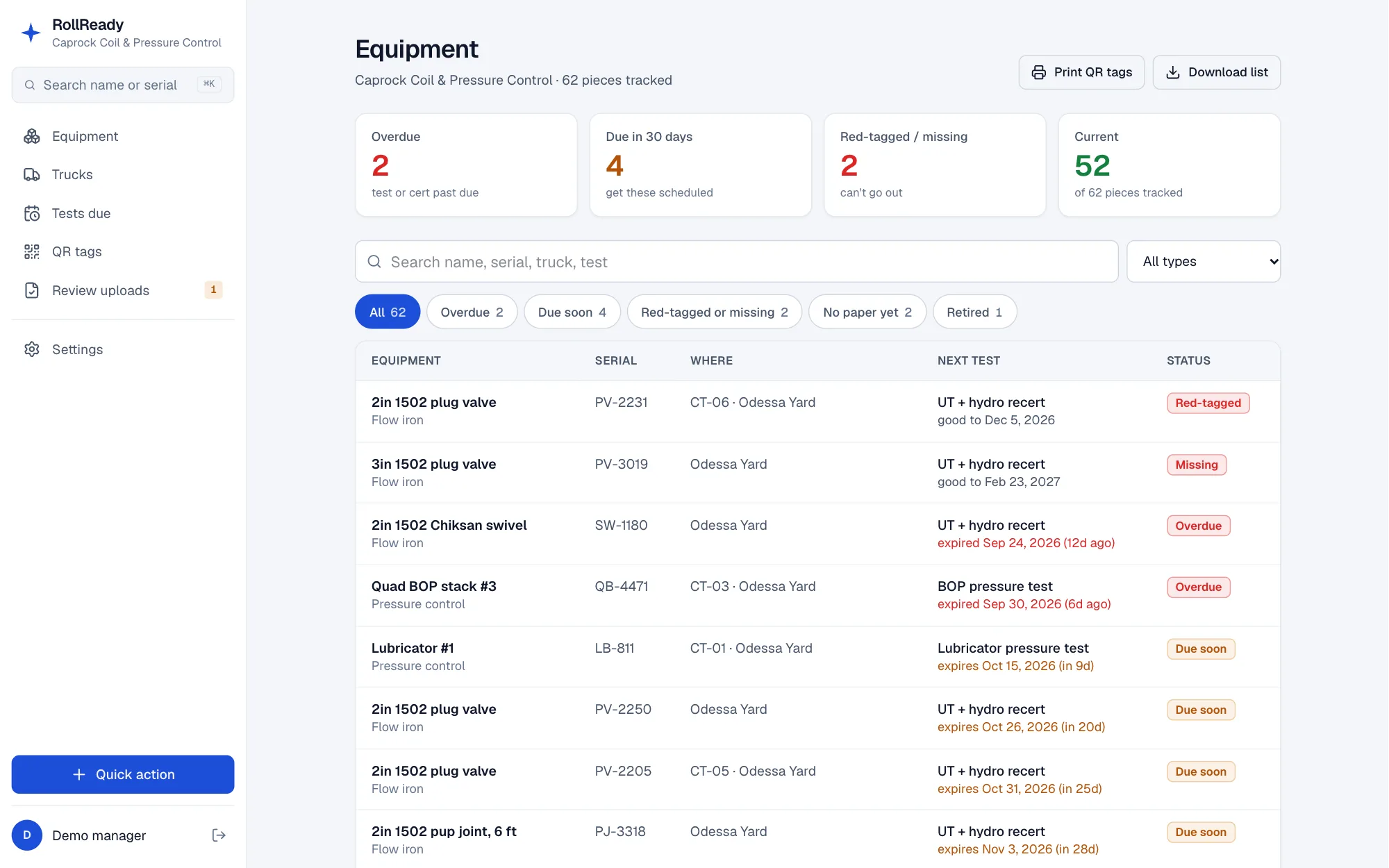The image size is (1389, 868).
Task: Select the Red-tagged or missing filter
Action: [x=715, y=312]
